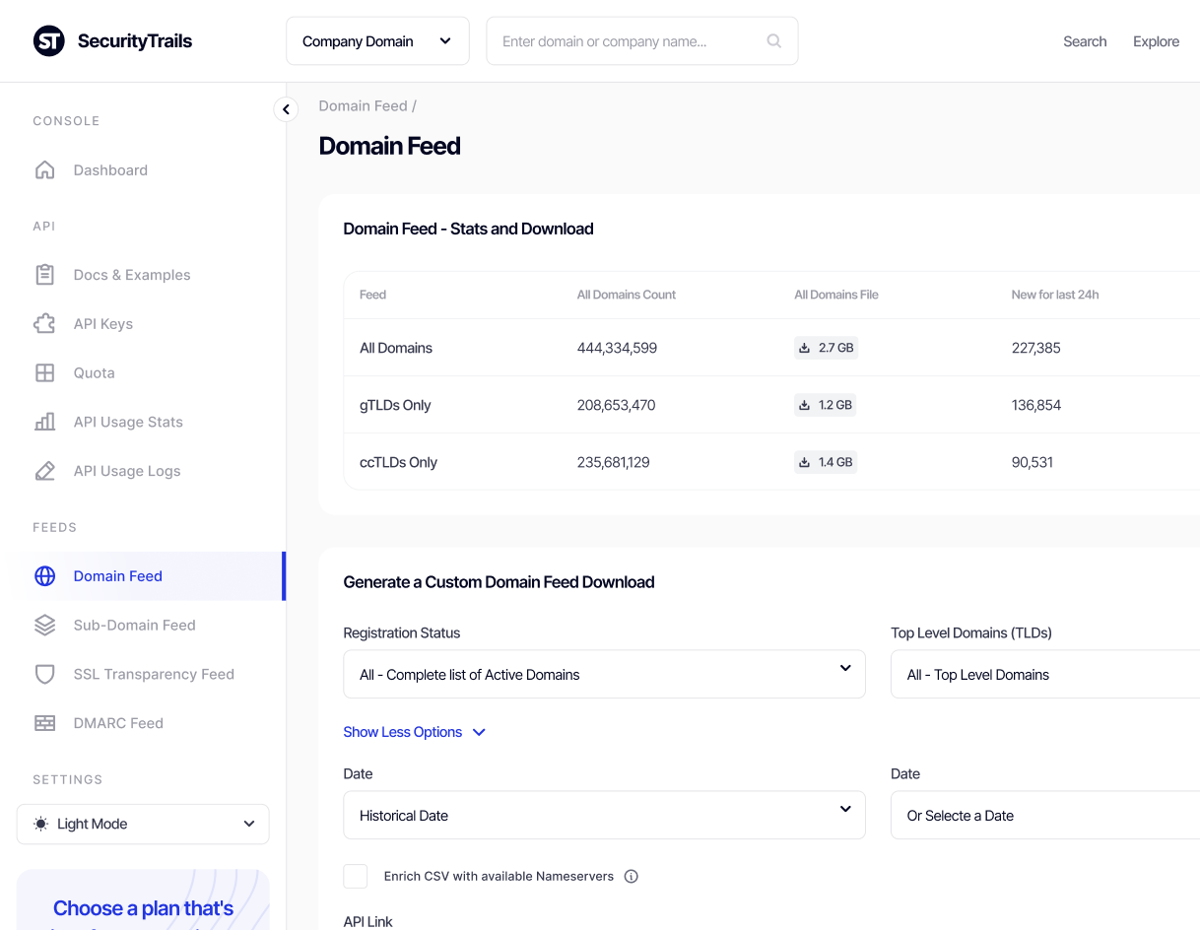
Task: Click the All Domains row label
Action: [x=396, y=348]
